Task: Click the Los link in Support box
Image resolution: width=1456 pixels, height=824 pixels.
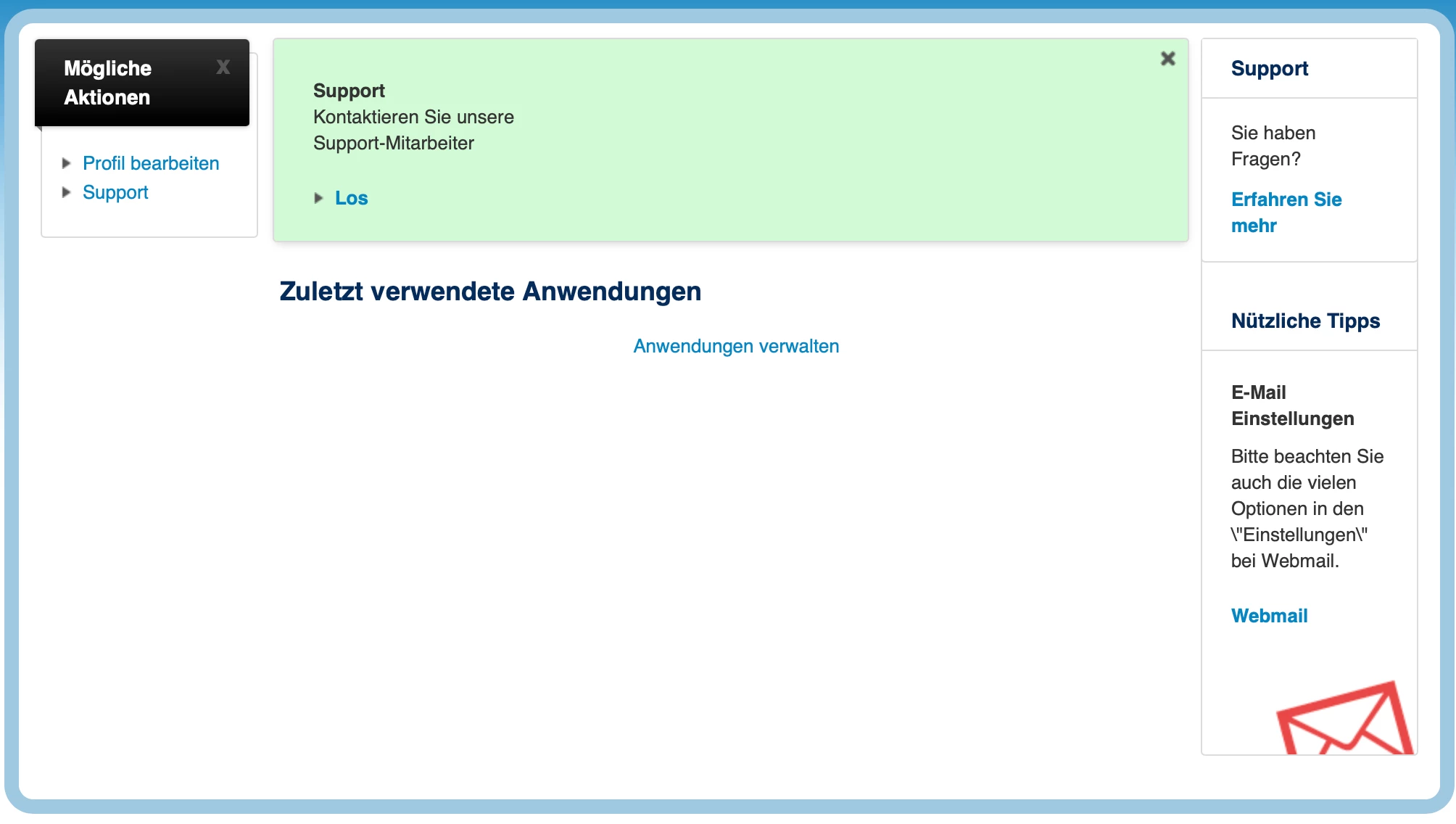Action: [351, 198]
